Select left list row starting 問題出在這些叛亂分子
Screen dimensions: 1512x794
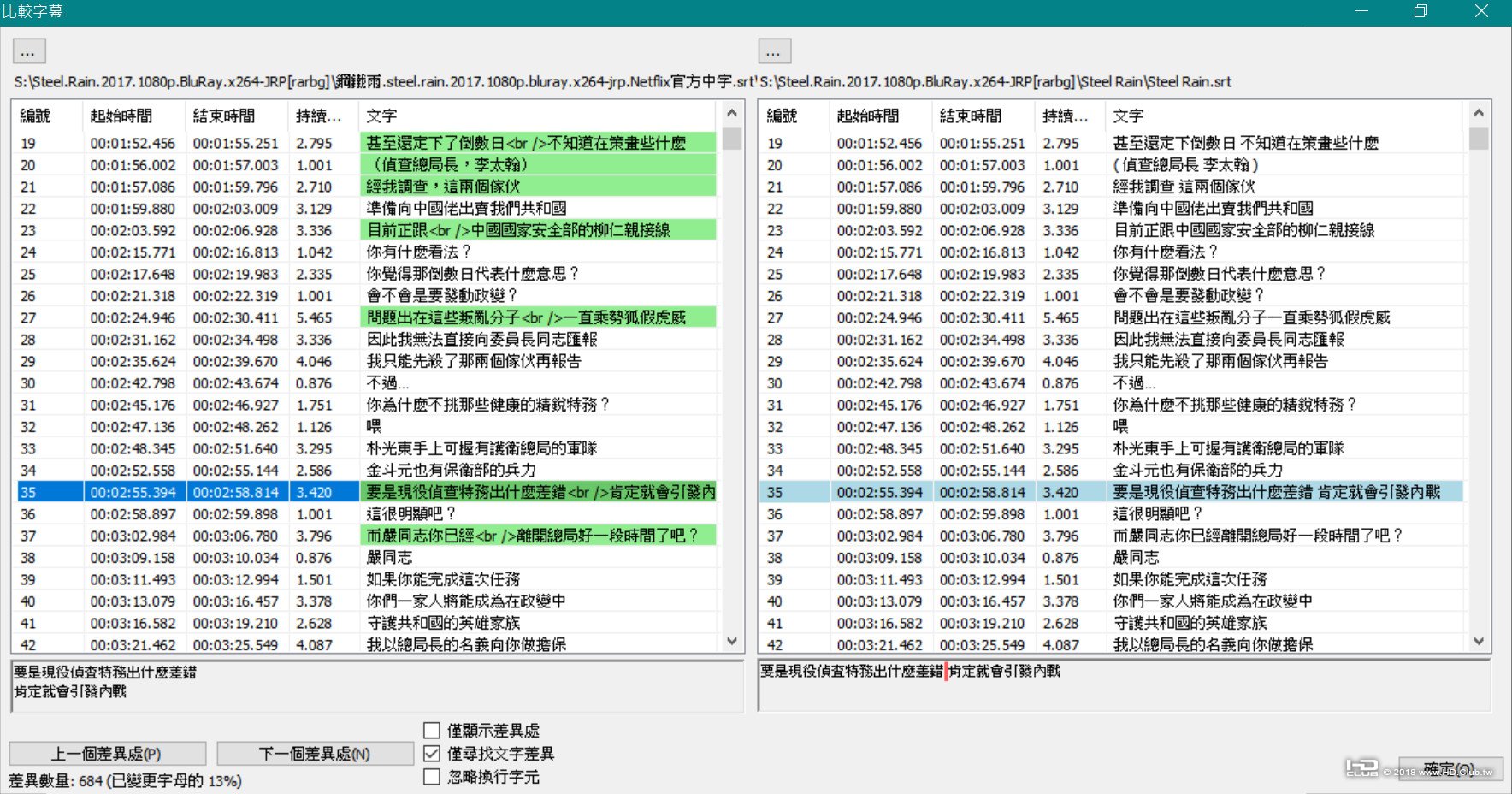[365, 317]
